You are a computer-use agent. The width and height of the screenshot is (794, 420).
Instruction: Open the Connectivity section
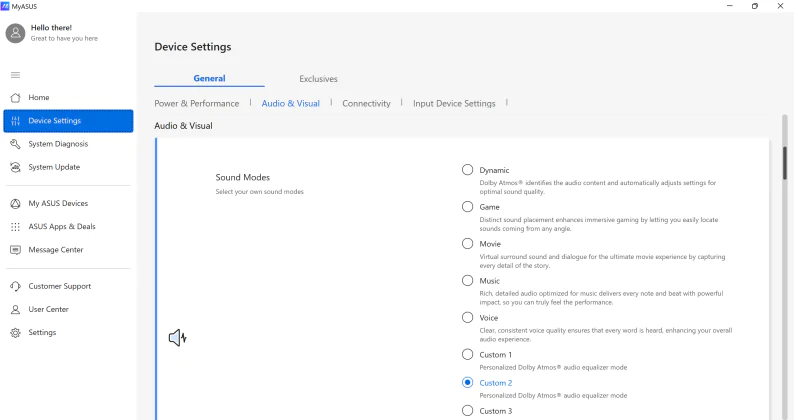pos(366,103)
